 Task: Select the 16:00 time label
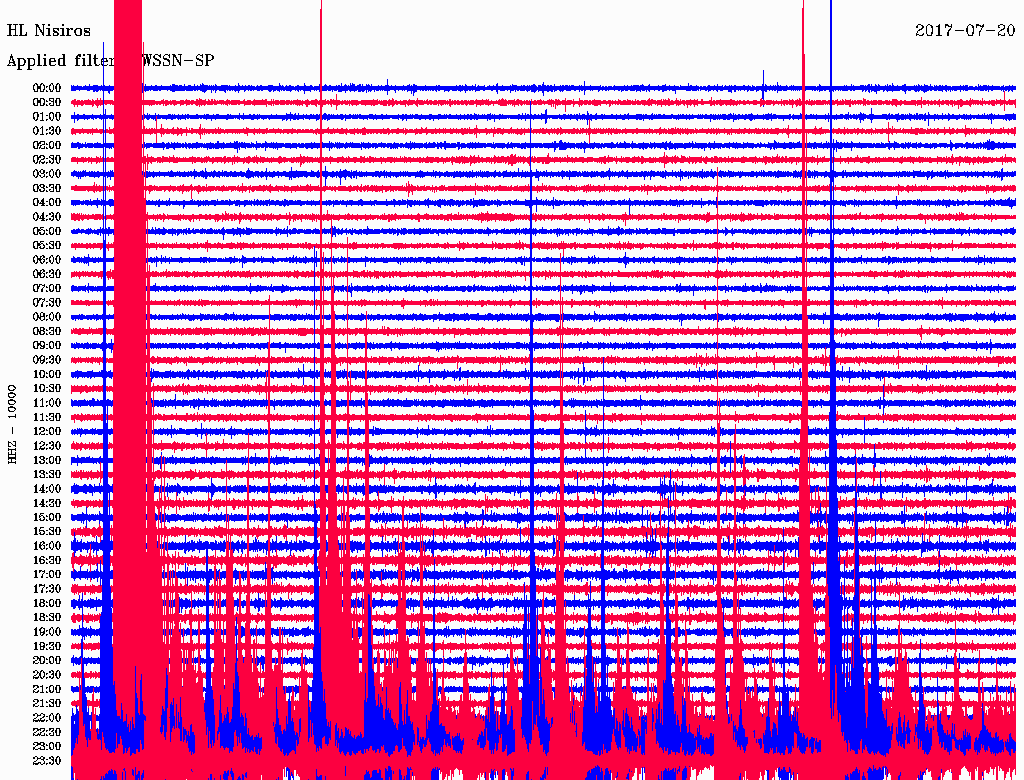47,545
